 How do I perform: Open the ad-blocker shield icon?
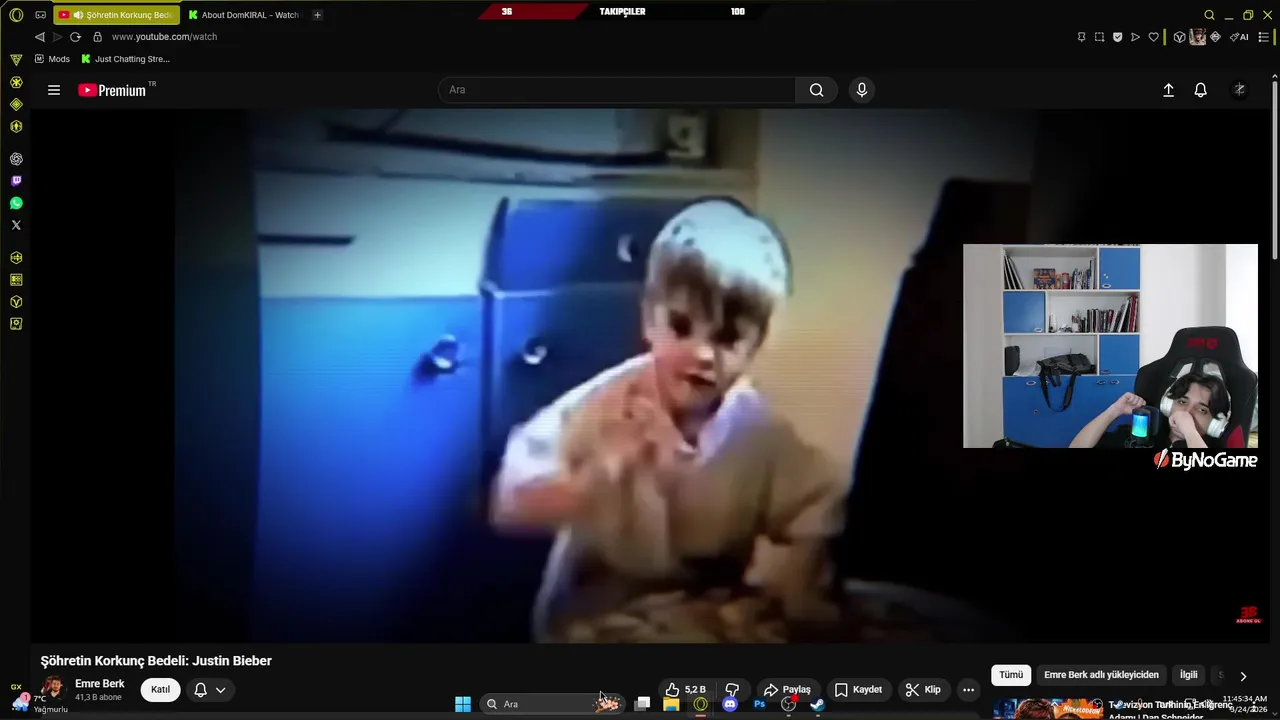[x=1117, y=37]
